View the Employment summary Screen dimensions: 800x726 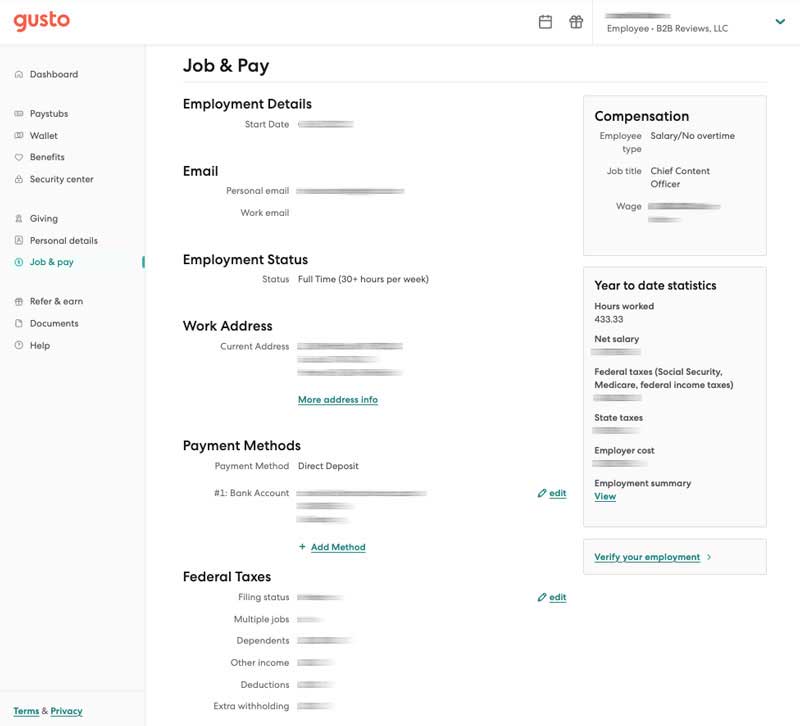click(605, 496)
